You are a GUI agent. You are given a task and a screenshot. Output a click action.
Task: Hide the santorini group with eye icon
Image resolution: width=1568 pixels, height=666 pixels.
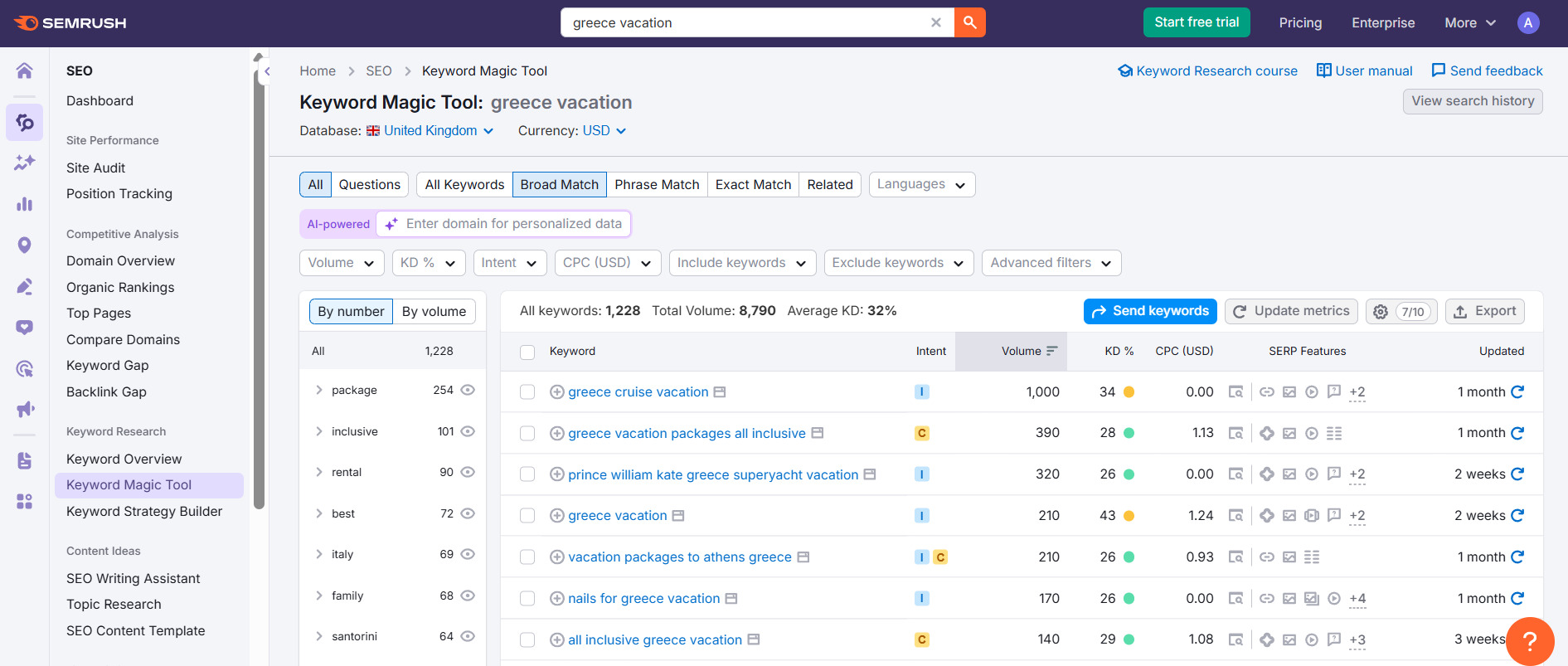(468, 636)
